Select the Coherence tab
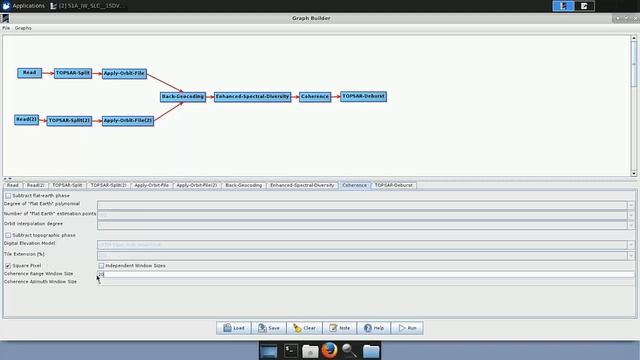The width and height of the screenshot is (640, 360). 354,185
